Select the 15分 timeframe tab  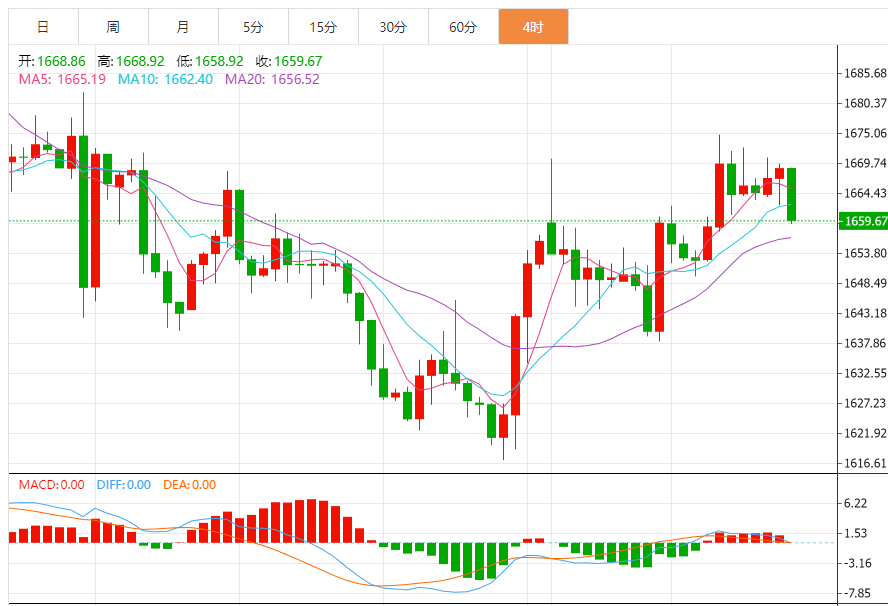323,27
